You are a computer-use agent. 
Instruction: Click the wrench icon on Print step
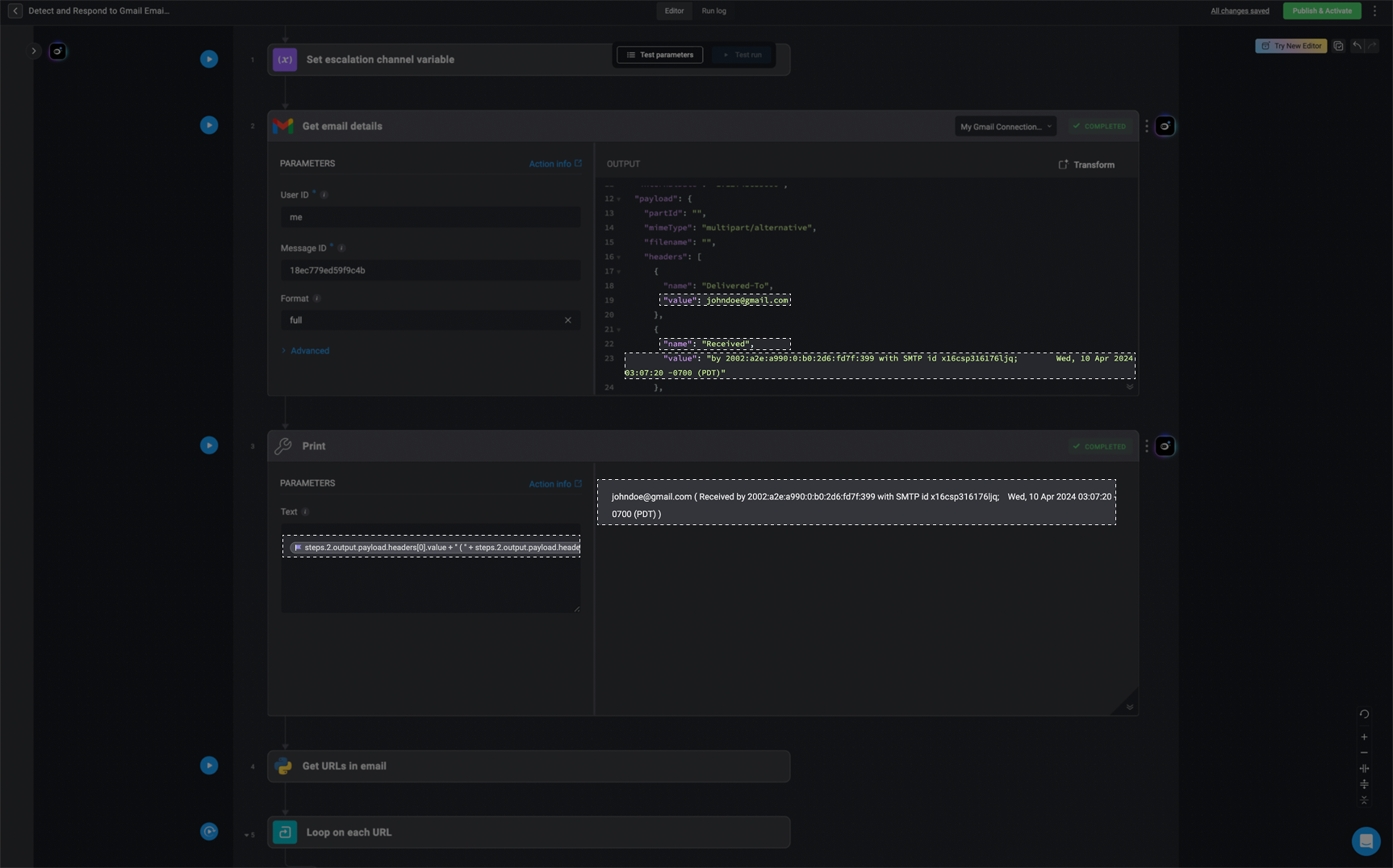(x=283, y=446)
